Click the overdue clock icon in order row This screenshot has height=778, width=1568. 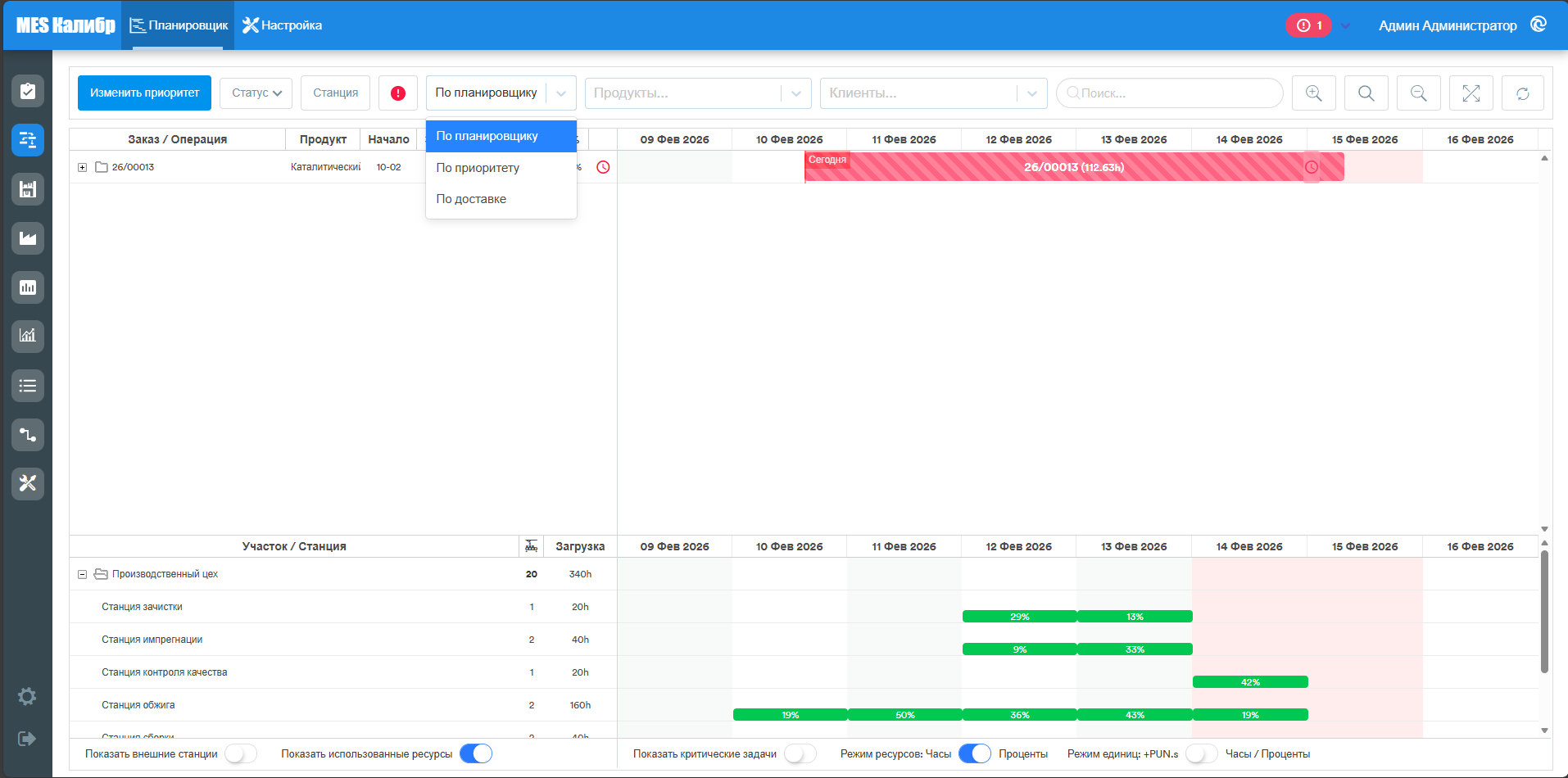603,167
